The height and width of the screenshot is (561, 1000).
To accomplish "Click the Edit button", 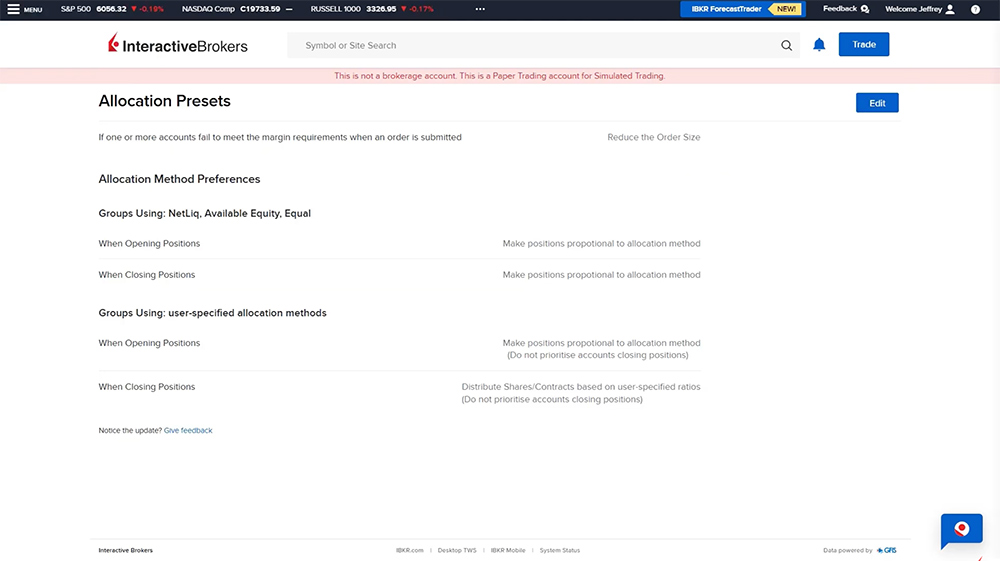I will [x=877, y=103].
